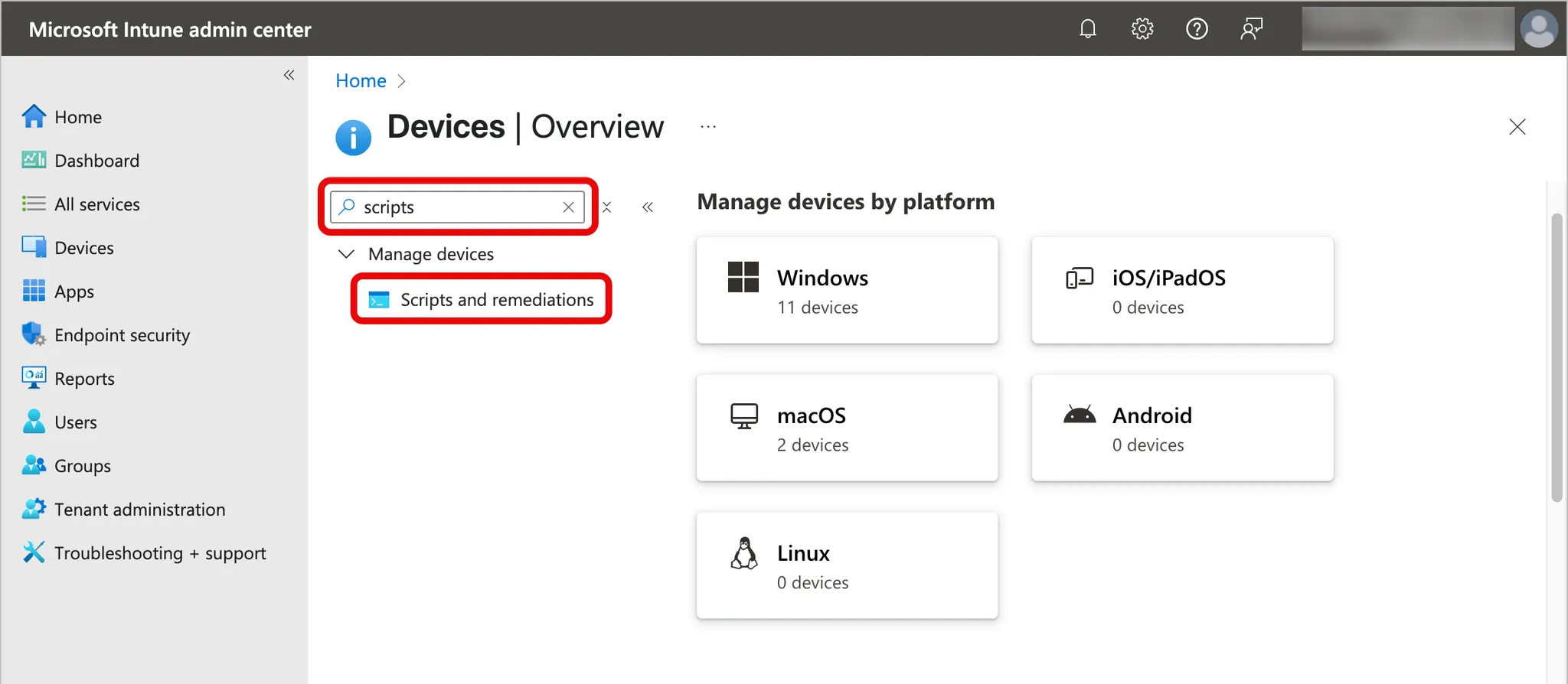The width and height of the screenshot is (1568, 684).
Task: Open the more options ellipsis next to Overview
Action: tap(708, 127)
